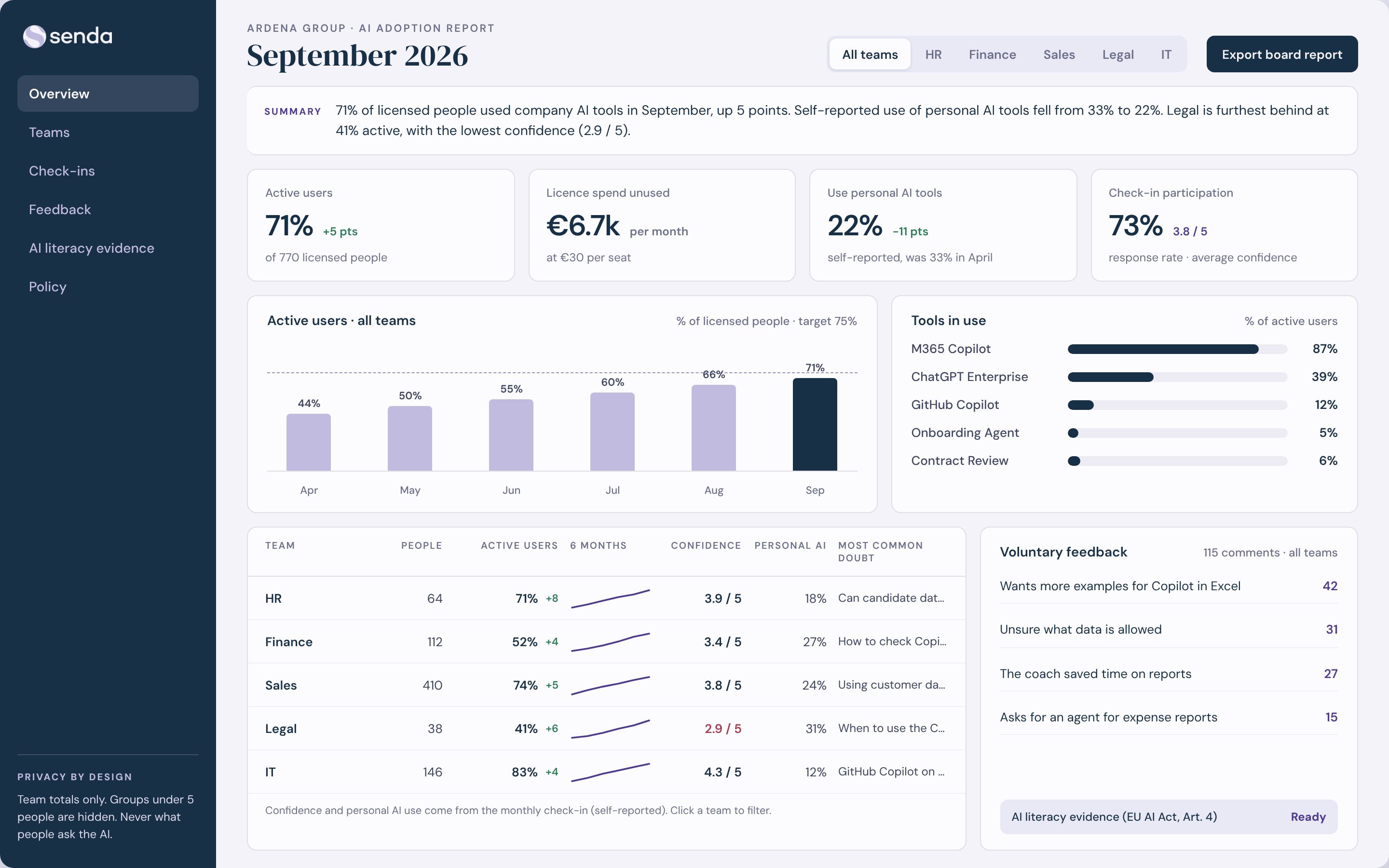
Task: Click the HR six-month sparkline
Action: [x=610, y=598]
